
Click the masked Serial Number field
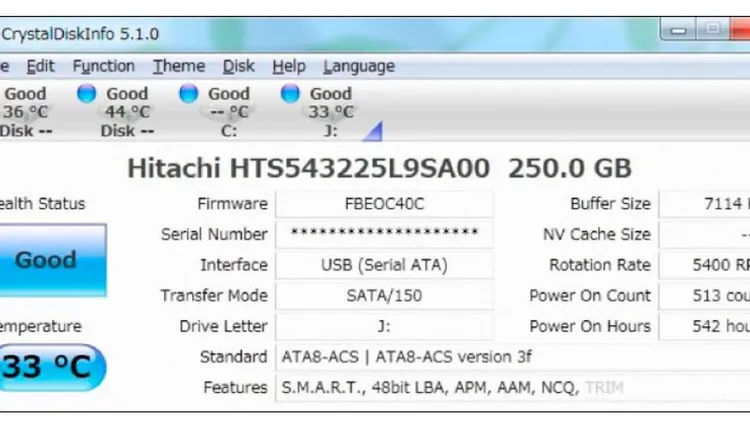click(x=385, y=234)
